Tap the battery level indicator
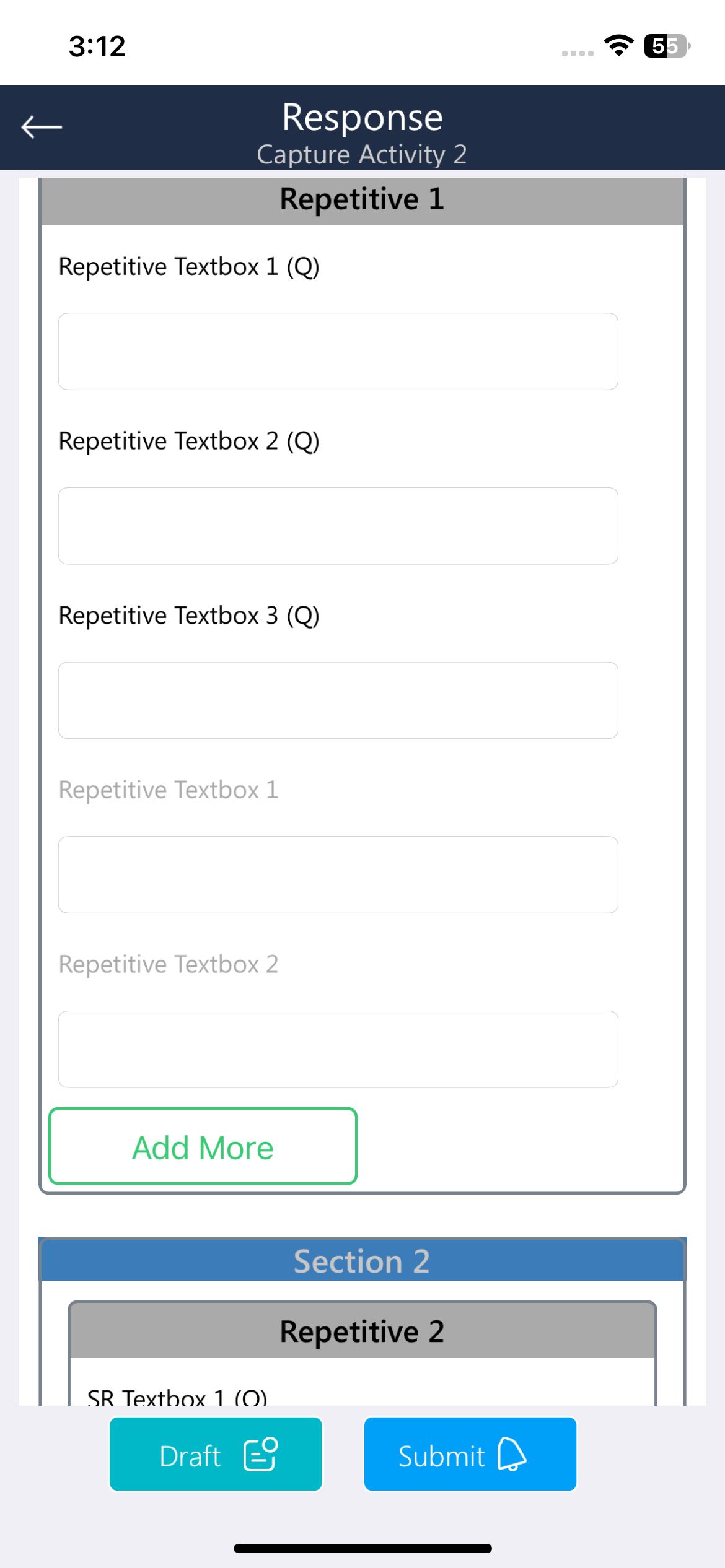The image size is (725, 1568). [x=666, y=46]
